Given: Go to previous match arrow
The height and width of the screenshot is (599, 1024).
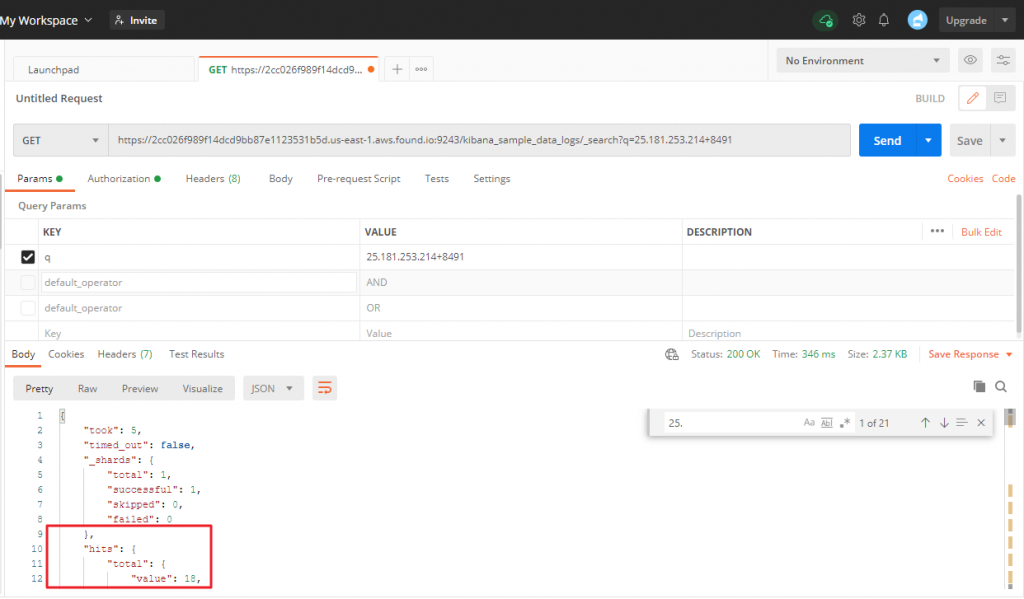Looking at the screenshot, I should pos(925,423).
